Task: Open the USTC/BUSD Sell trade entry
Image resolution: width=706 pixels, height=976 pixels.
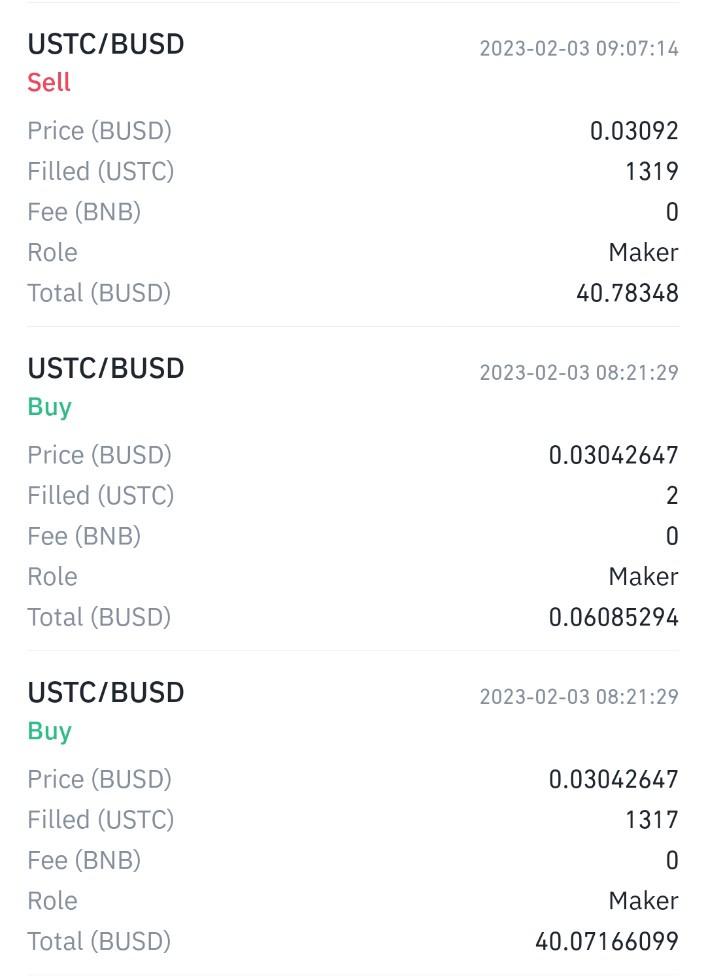Action: [x=353, y=165]
